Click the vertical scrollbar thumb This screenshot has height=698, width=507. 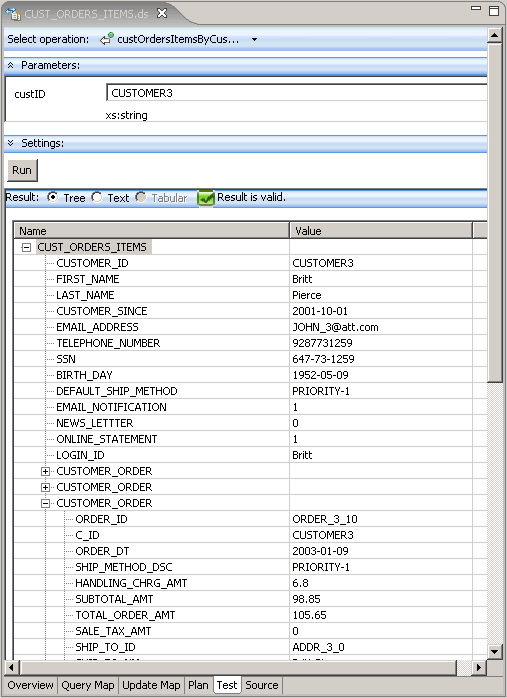click(495, 212)
